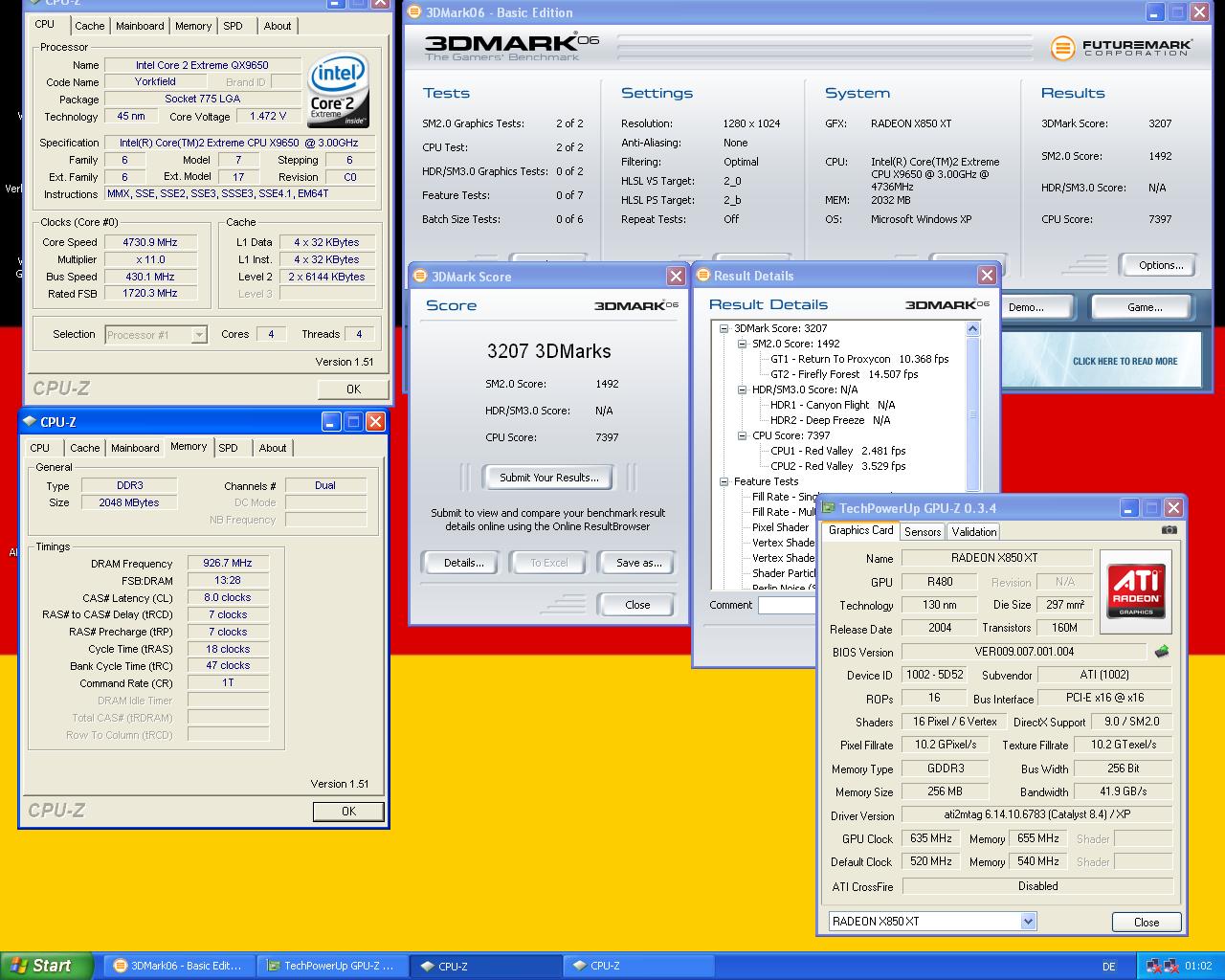Select GT2 - Firefly Forest result row

click(x=844, y=374)
